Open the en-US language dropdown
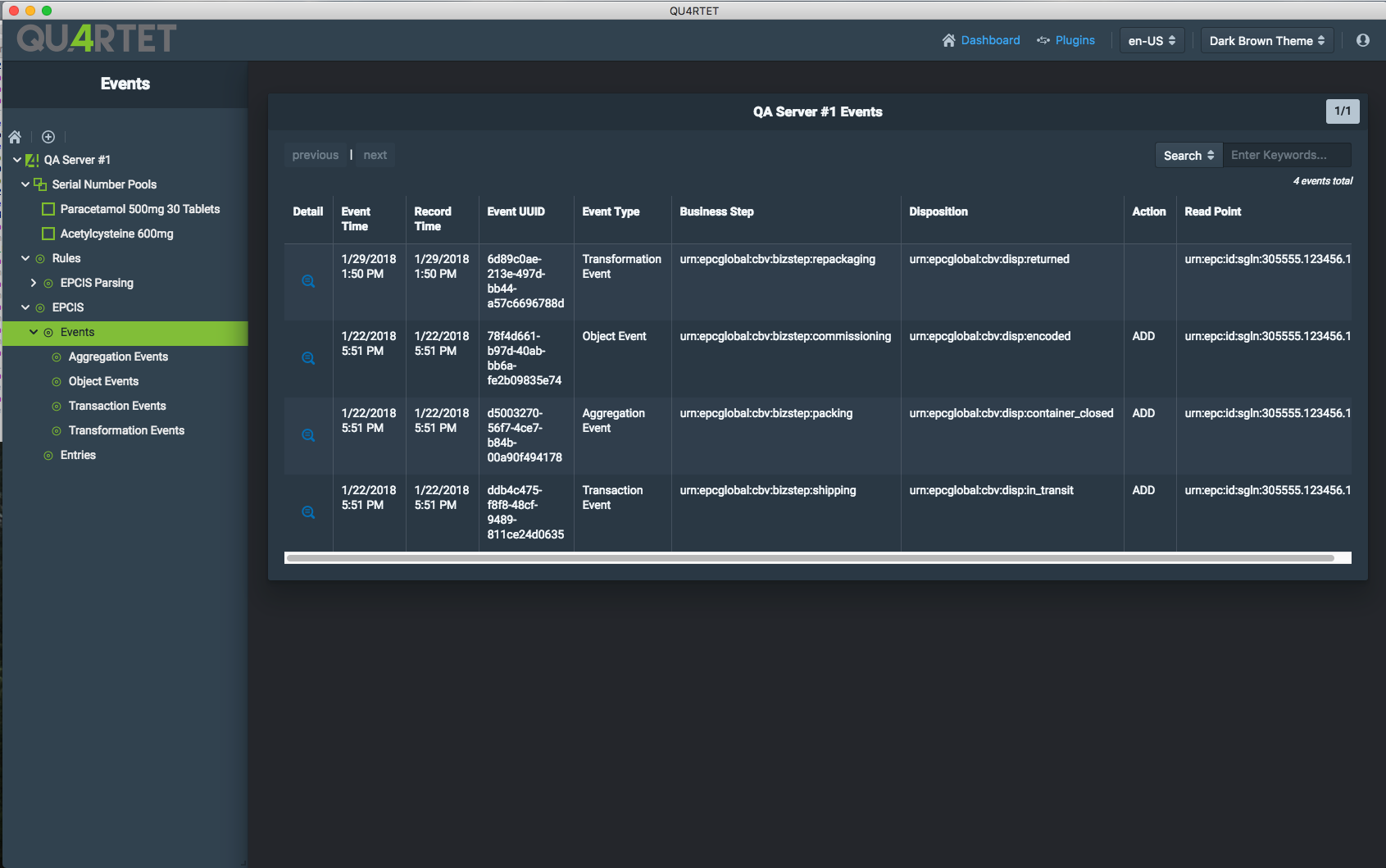 (x=1152, y=40)
